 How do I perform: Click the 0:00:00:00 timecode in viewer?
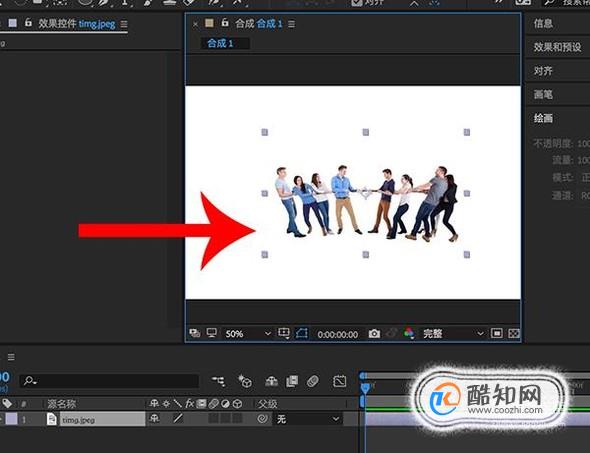click(x=338, y=334)
